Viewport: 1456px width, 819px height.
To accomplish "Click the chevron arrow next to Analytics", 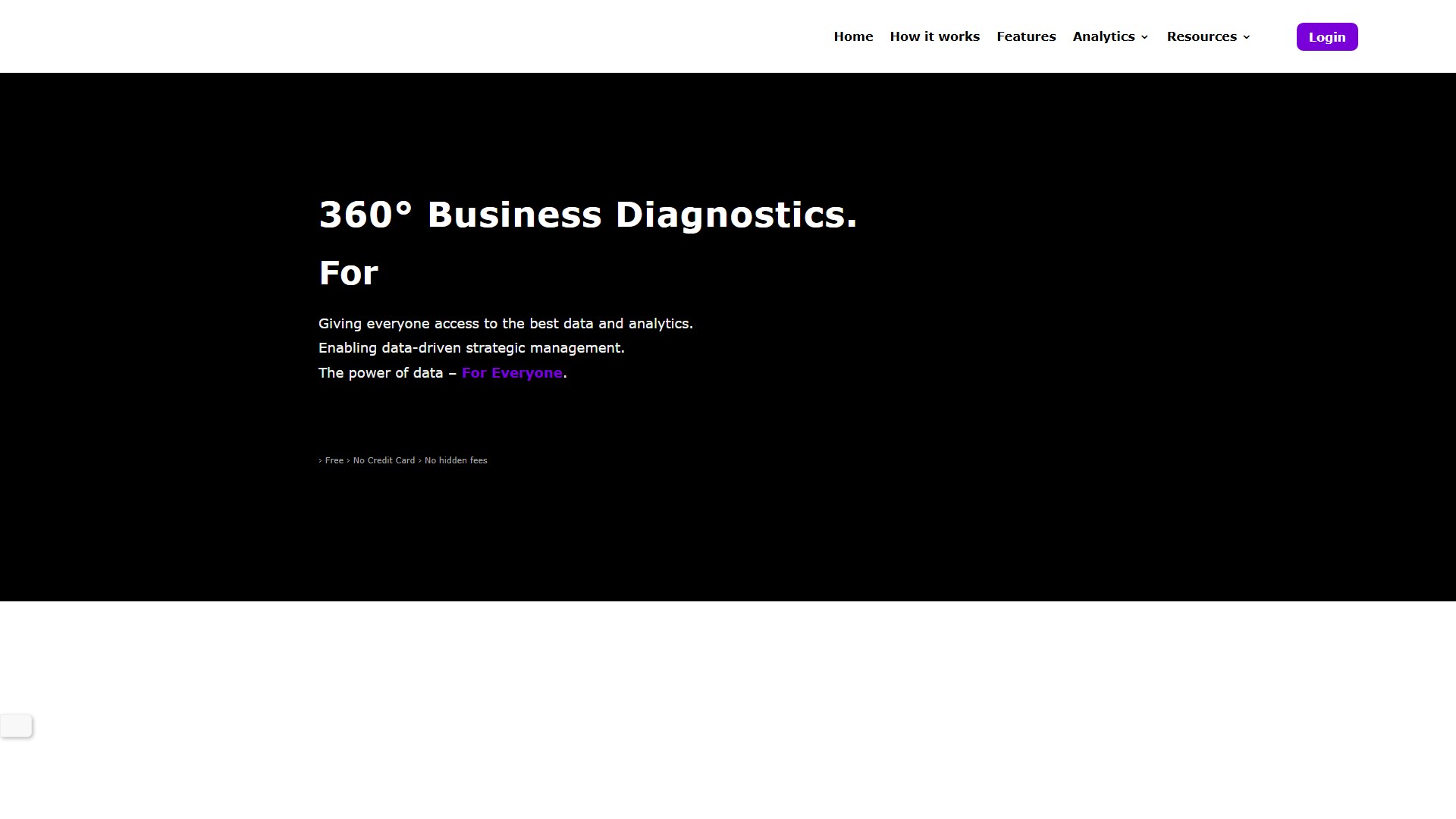I will pos(1144,37).
